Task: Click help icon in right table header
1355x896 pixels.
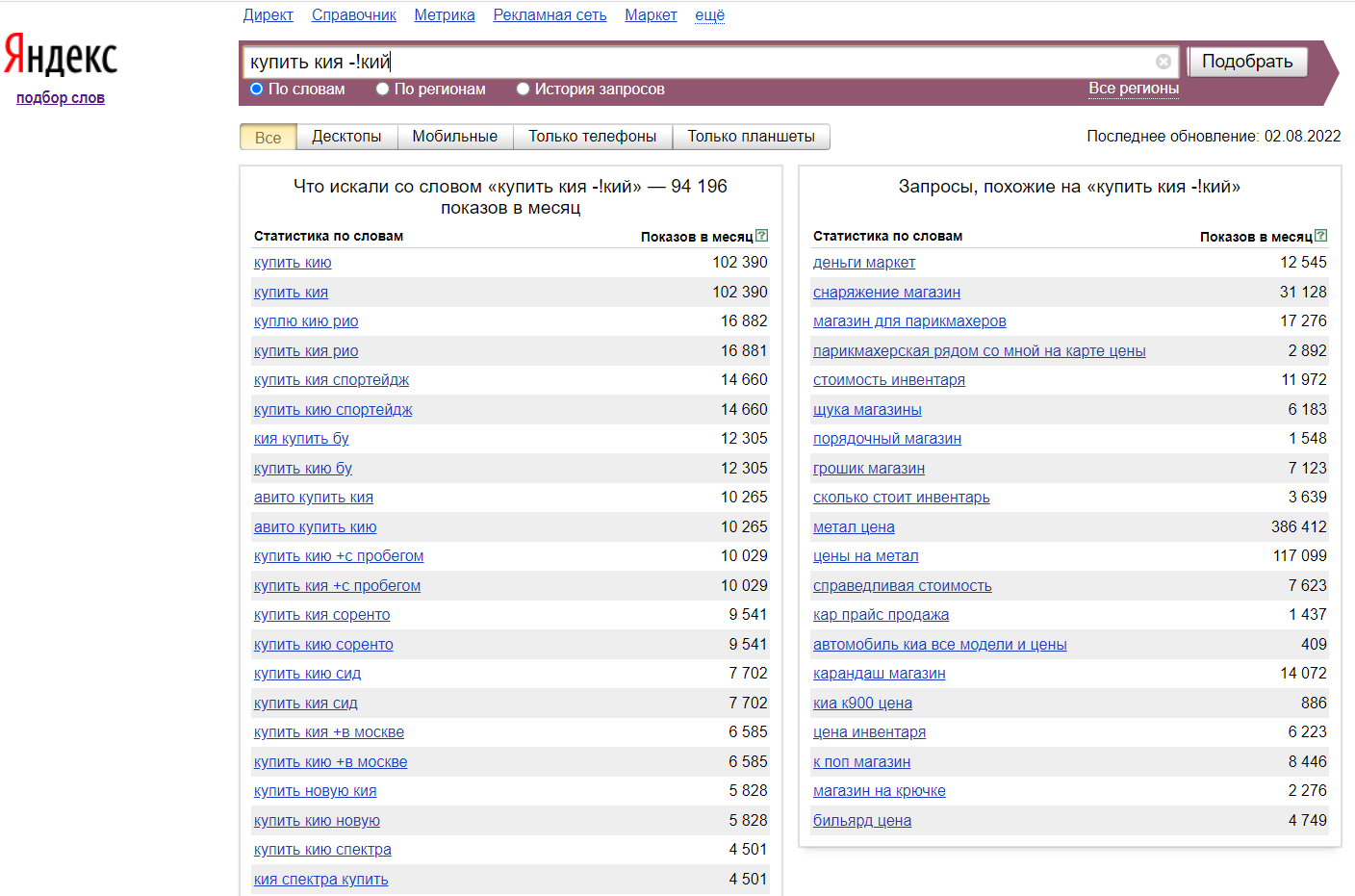Action: coord(1321,236)
